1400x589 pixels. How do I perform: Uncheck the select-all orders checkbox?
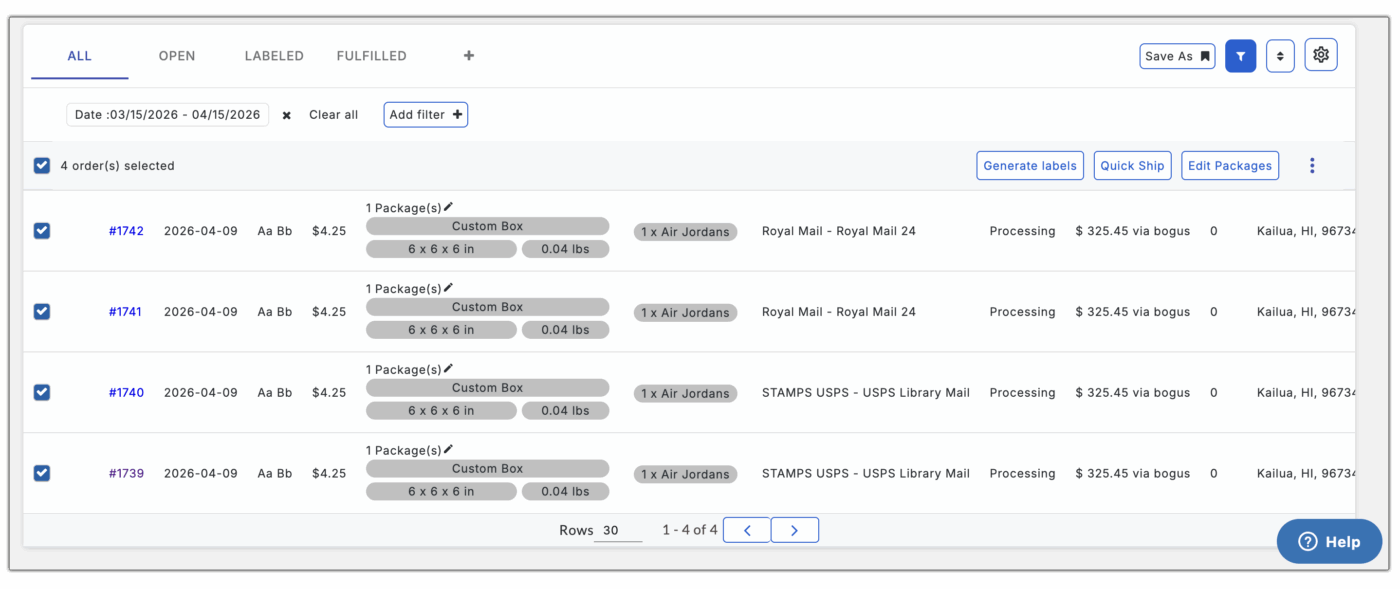[42, 166]
